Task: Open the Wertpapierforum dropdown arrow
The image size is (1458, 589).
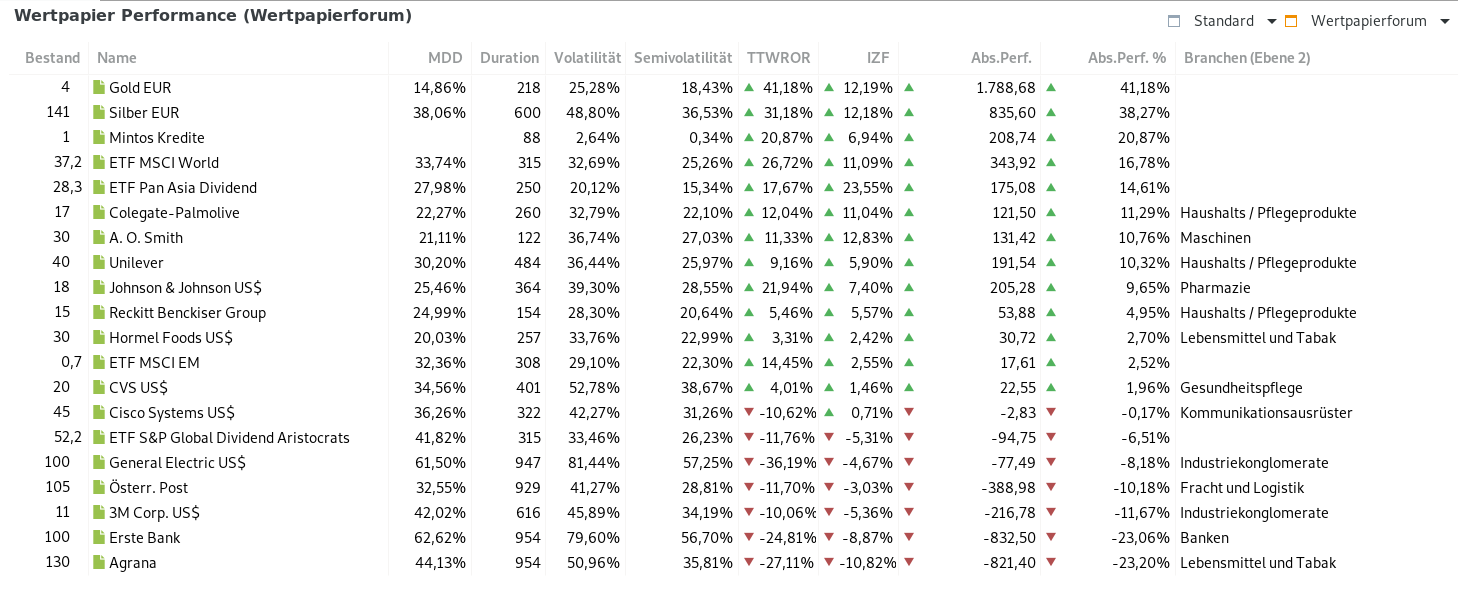Action: click(1444, 21)
